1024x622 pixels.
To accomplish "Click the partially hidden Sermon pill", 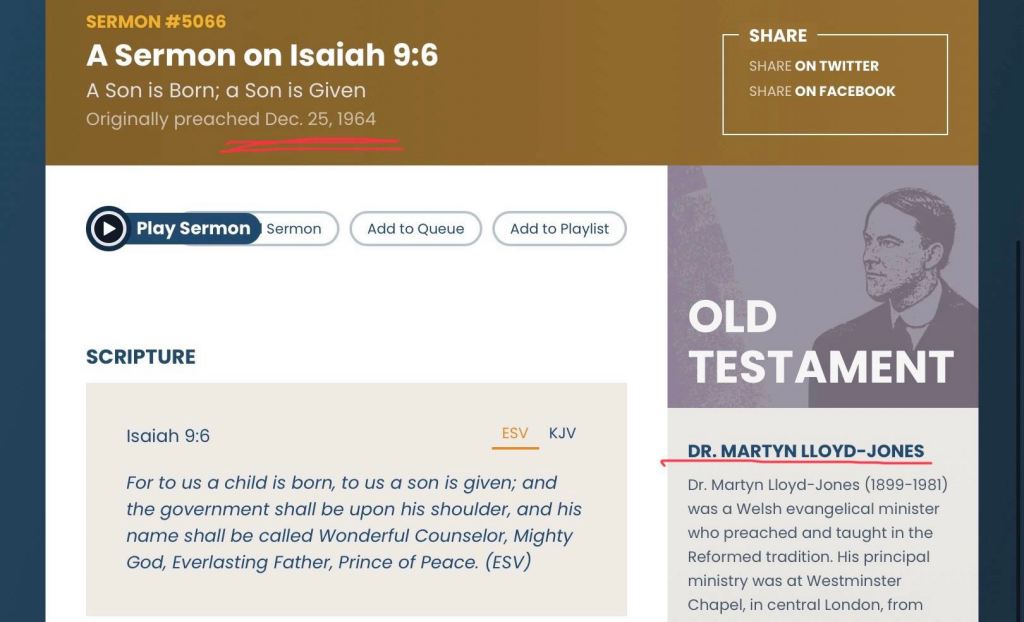I will [296, 229].
